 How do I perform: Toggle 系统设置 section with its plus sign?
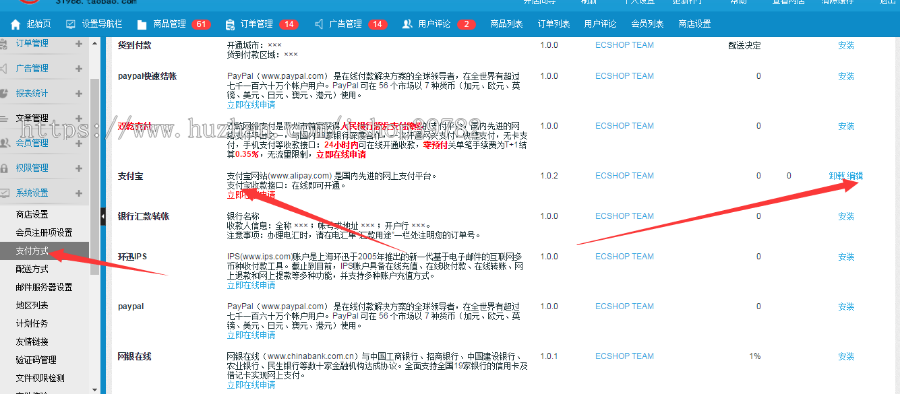[79, 193]
